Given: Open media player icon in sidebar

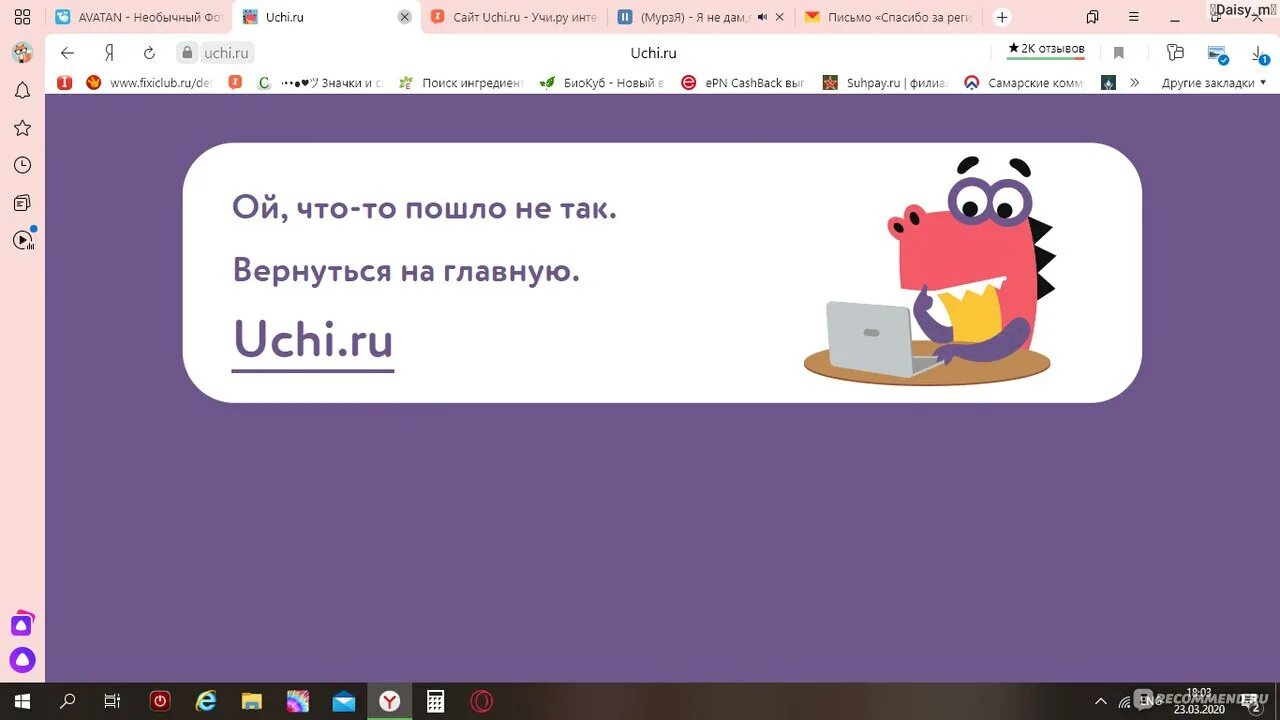Looking at the screenshot, I should tap(23, 240).
